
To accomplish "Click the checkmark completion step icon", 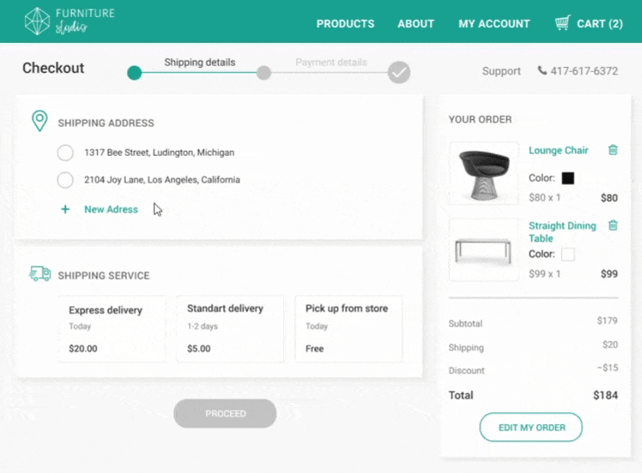I will coord(399,72).
